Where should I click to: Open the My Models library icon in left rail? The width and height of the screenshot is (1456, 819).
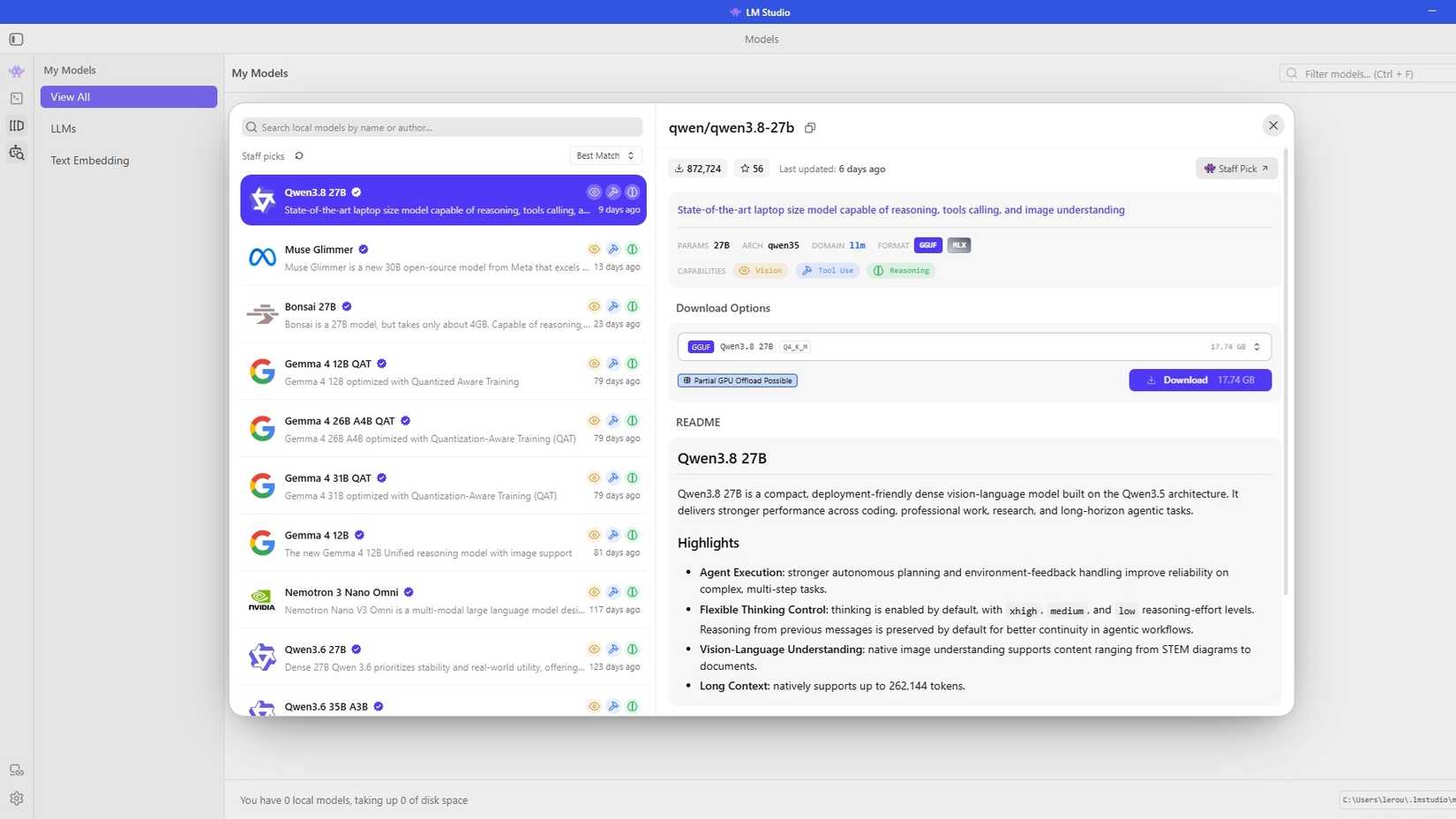pyautogui.click(x=17, y=125)
